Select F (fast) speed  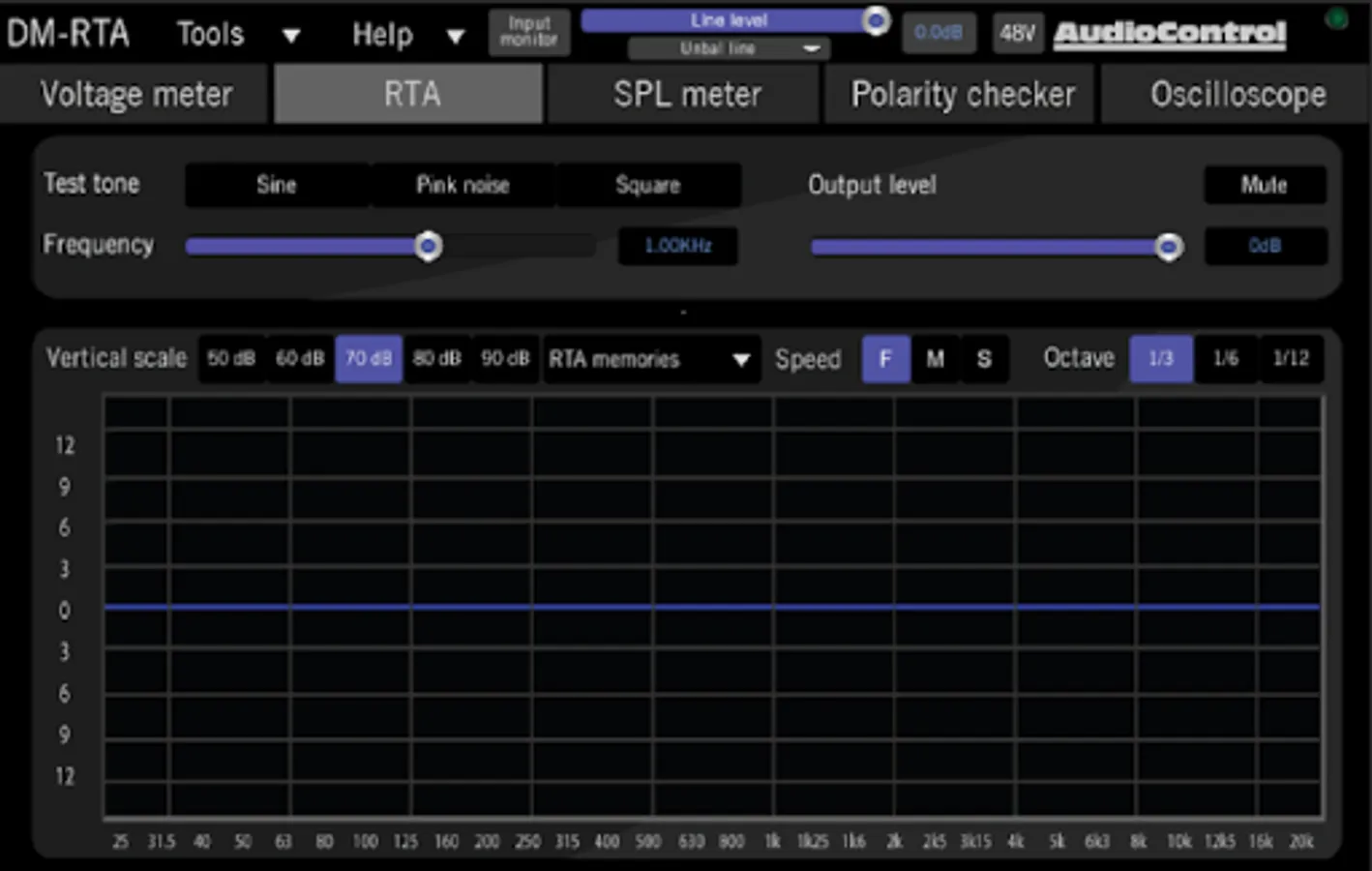click(885, 359)
